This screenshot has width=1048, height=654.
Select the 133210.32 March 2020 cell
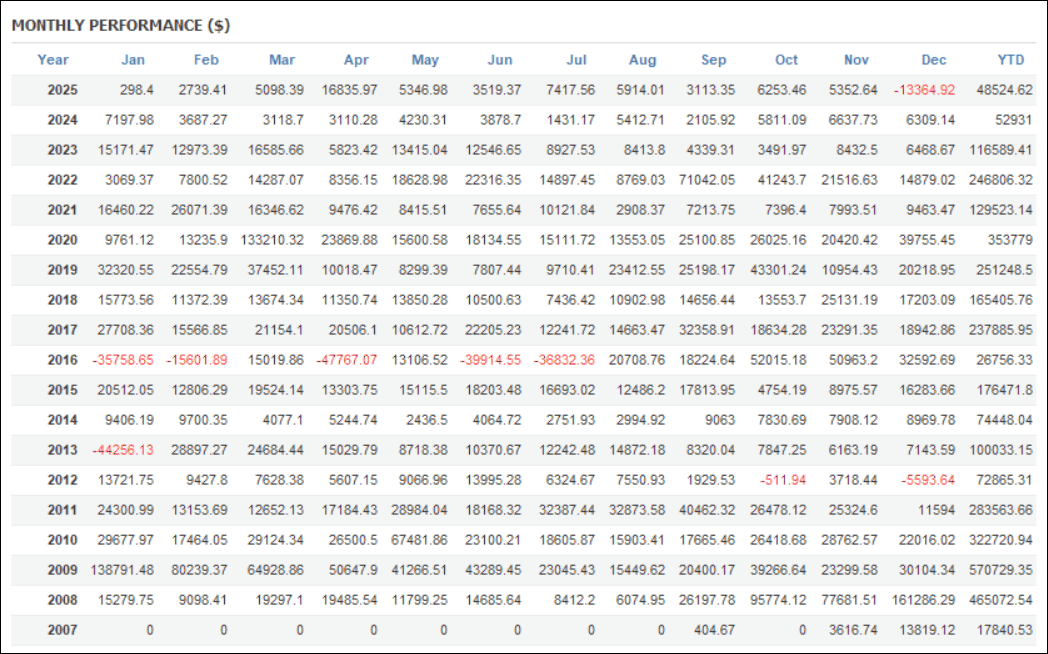point(270,240)
